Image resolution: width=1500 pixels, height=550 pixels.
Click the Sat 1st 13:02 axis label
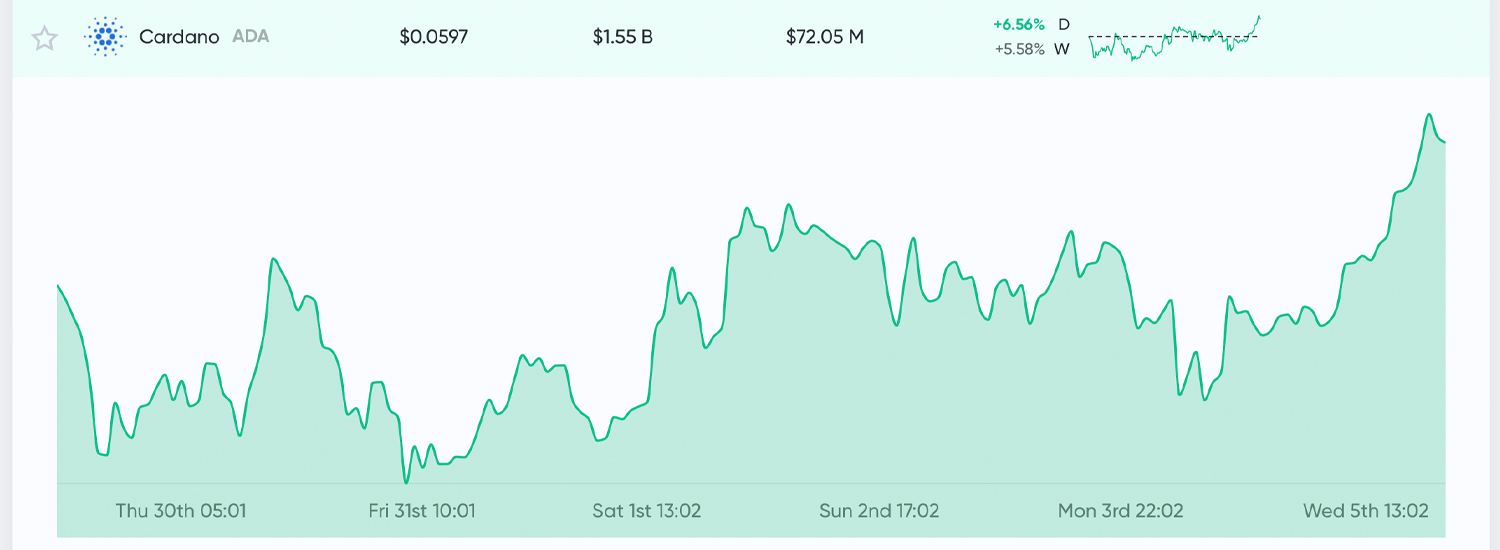(x=647, y=510)
